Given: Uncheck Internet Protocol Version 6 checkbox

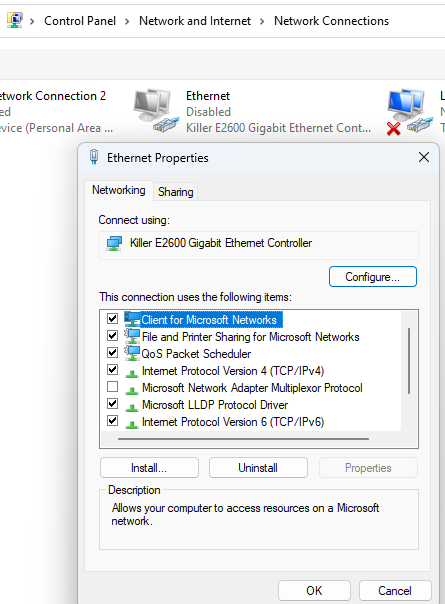Looking at the screenshot, I should pyautogui.click(x=113, y=420).
